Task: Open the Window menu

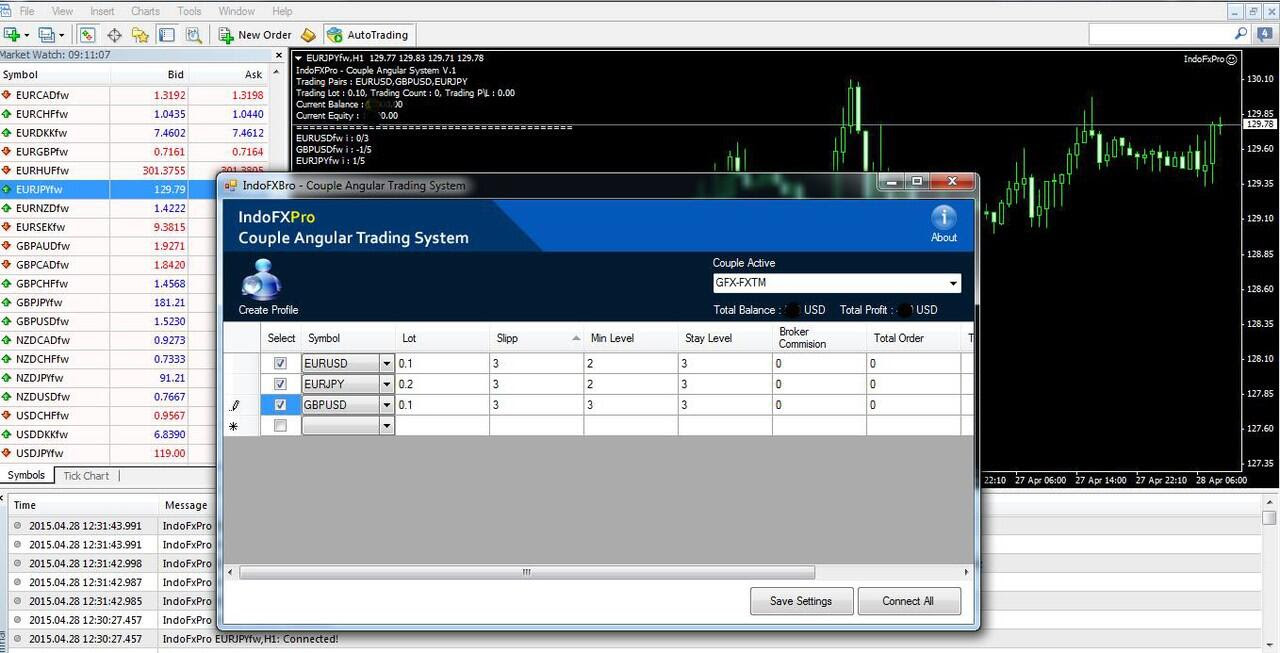Action: 236,11
